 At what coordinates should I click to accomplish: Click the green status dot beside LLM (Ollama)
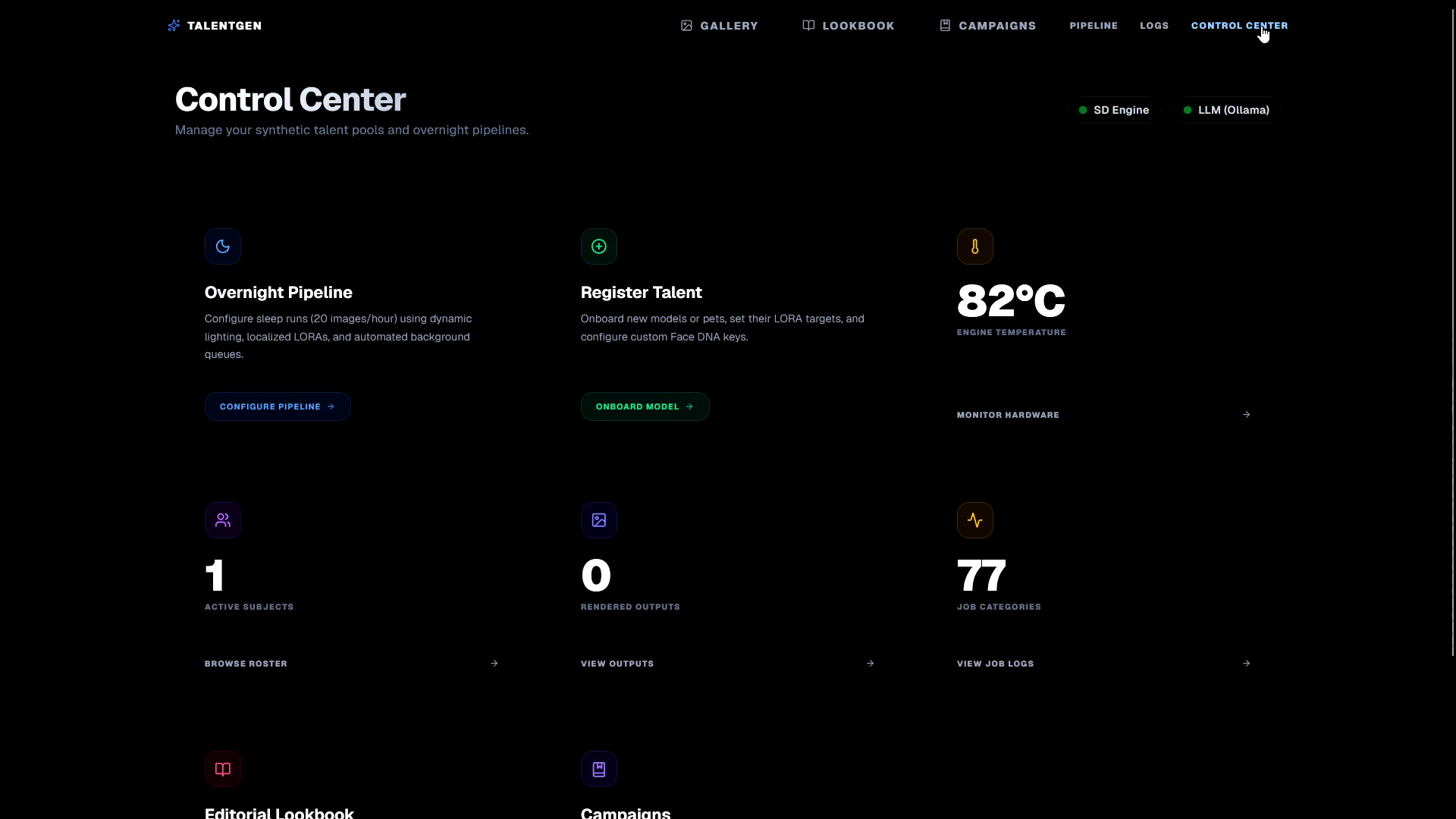1188,110
